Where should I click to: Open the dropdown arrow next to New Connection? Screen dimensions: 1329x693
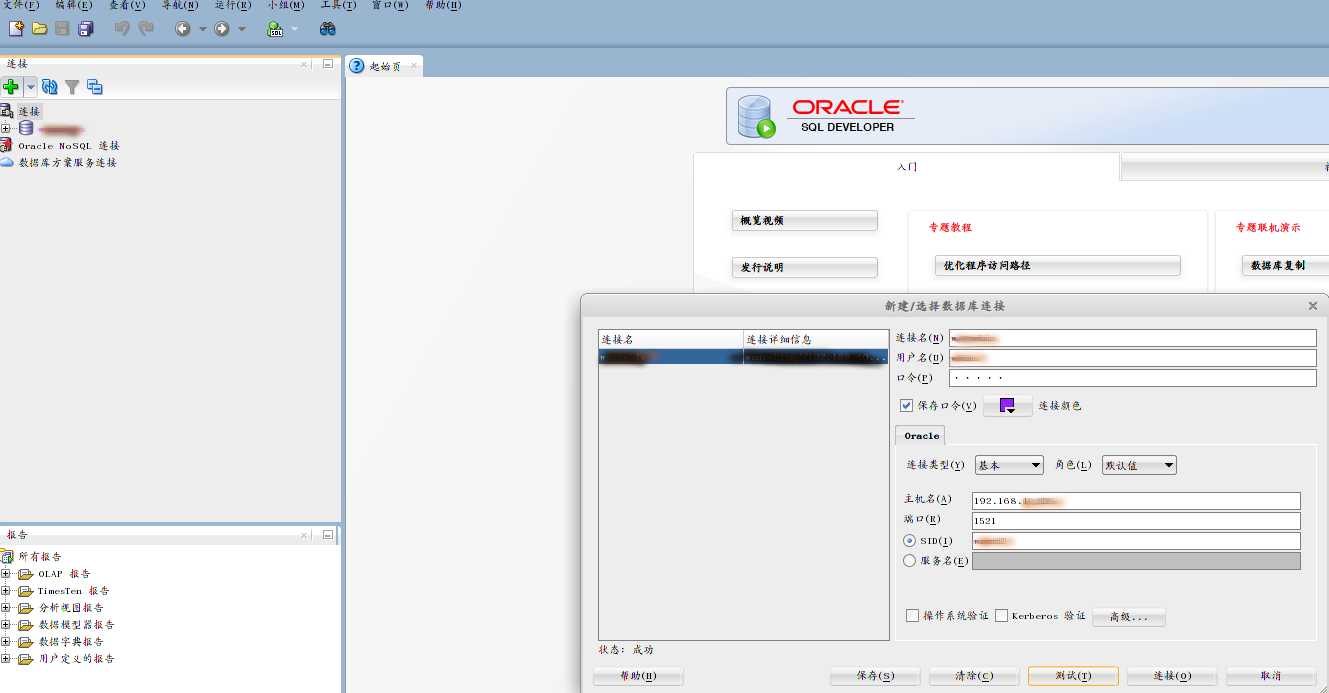coord(31,87)
